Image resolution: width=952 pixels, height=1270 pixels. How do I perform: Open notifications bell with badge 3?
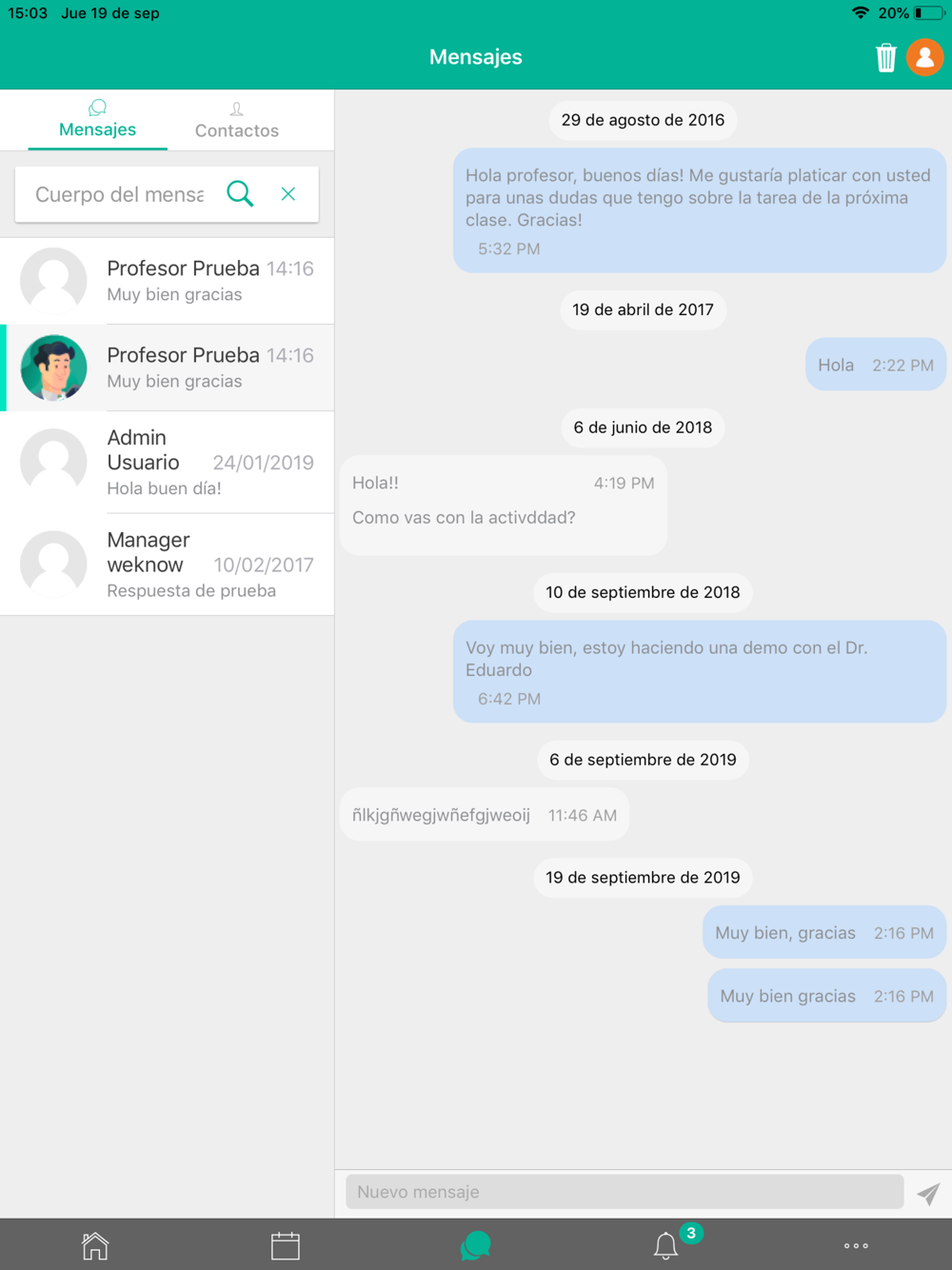pos(666,1245)
